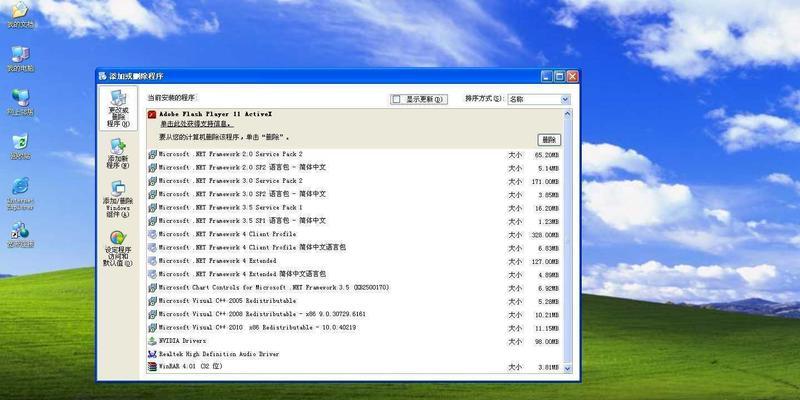The image size is (800, 400).
Task: Click the .NET Framework 3.0 Service Pack 2 icon
Action: (x=152, y=181)
